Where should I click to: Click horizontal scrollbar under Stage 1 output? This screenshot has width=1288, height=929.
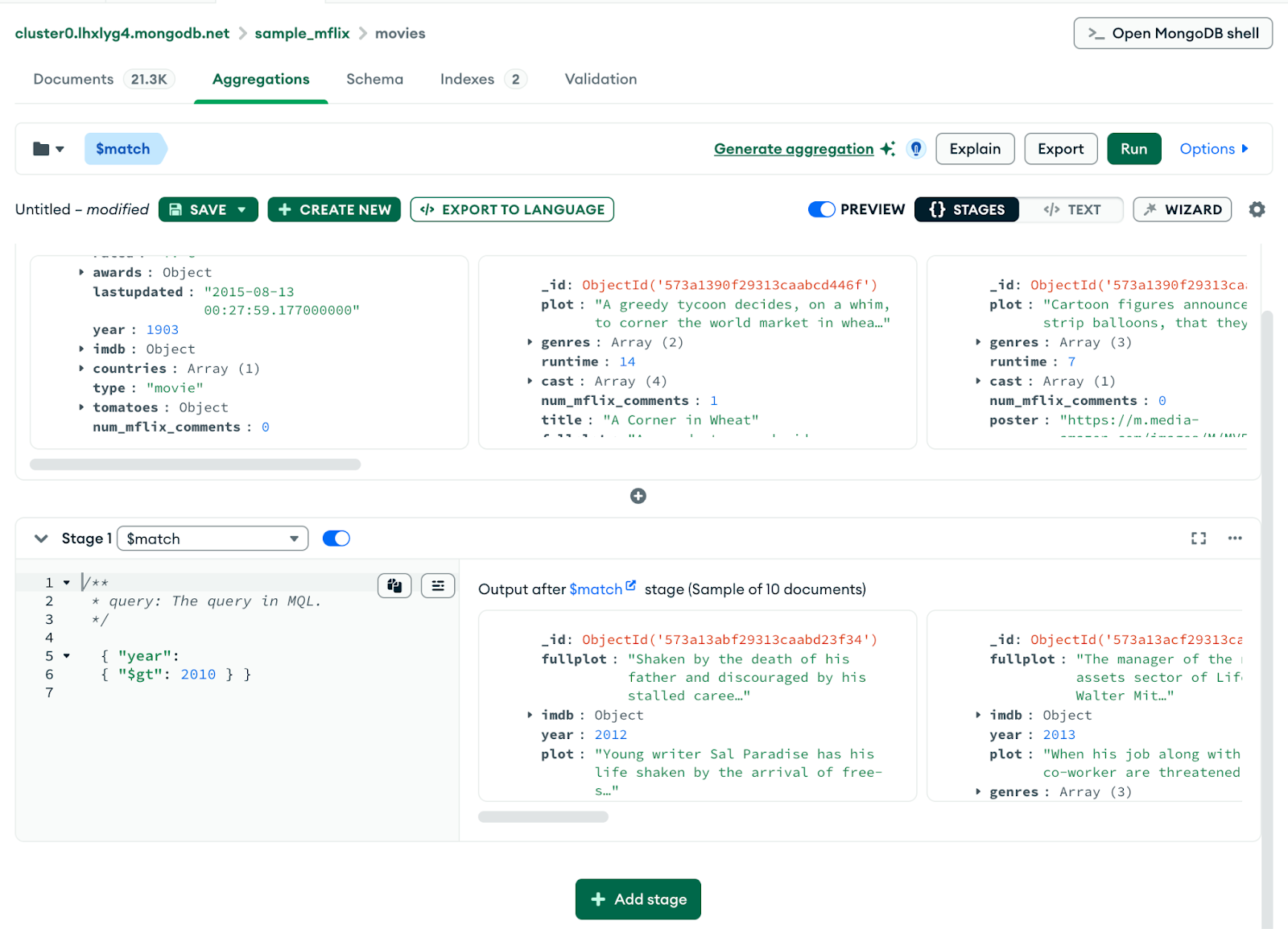pyautogui.click(x=543, y=817)
